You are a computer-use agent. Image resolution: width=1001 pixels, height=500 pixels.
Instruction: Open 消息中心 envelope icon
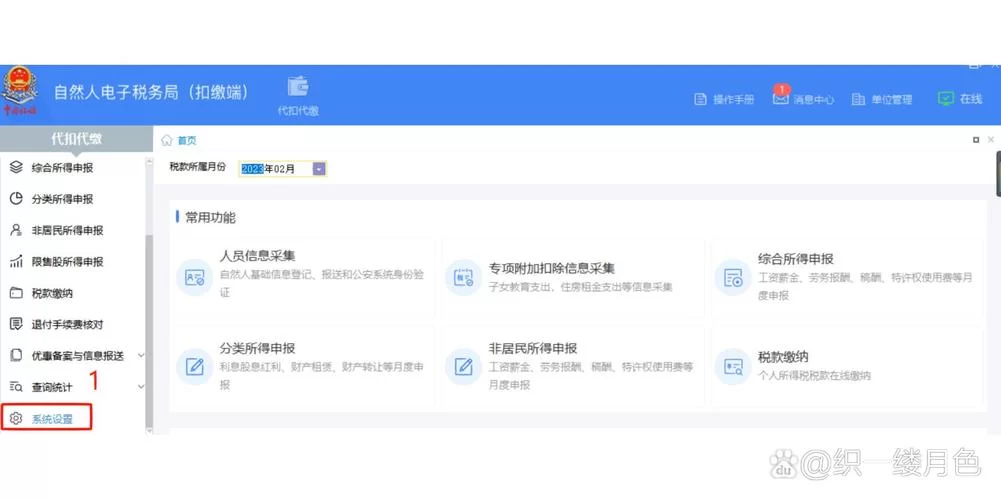point(780,100)
